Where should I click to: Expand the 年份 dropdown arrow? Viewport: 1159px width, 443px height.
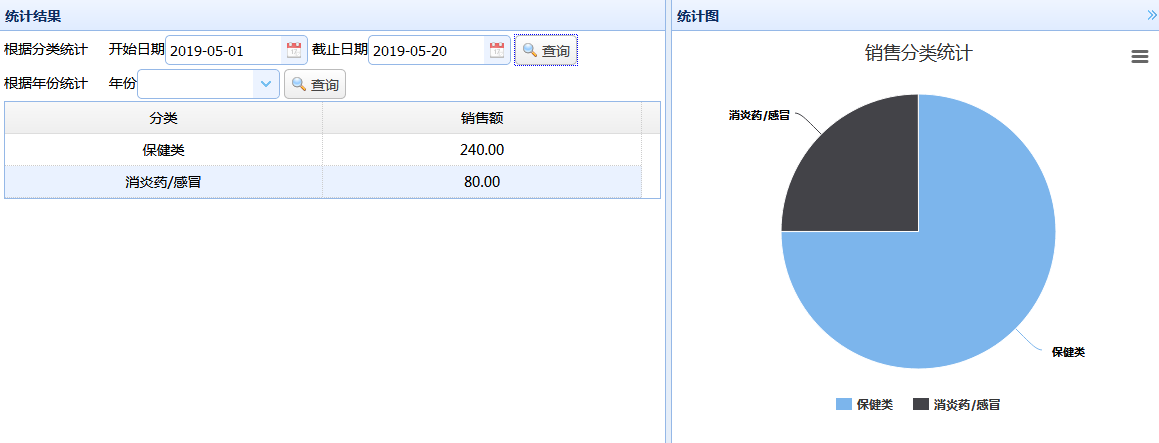pos(265,84)
